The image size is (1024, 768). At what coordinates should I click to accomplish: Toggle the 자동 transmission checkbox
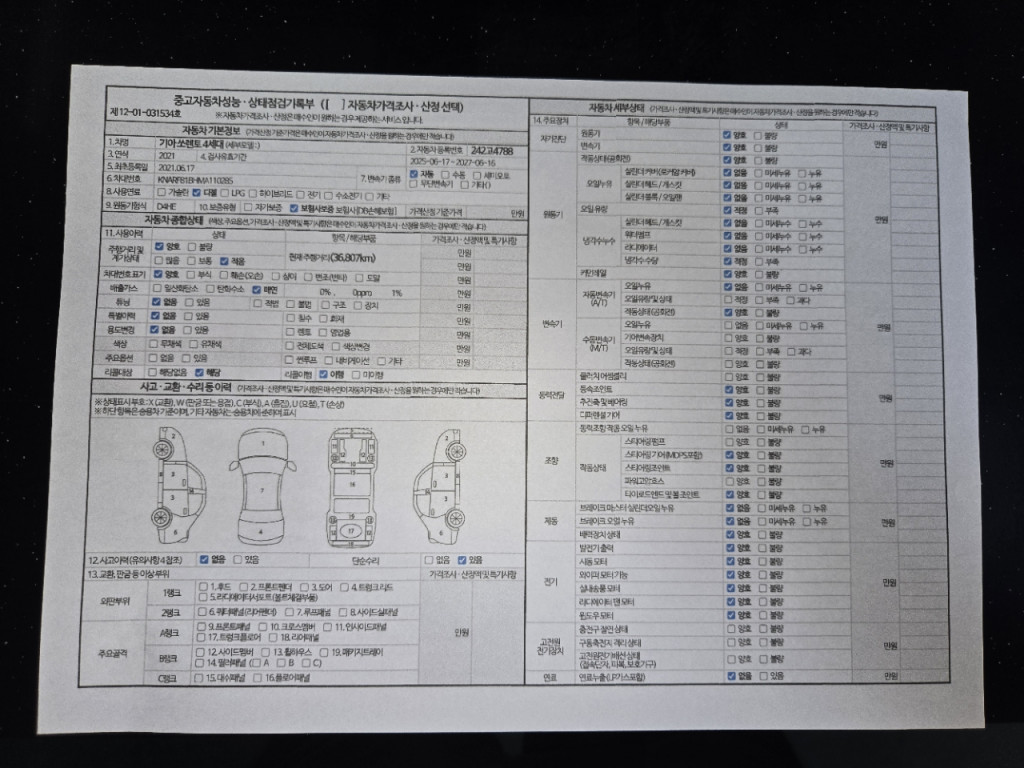414,174
